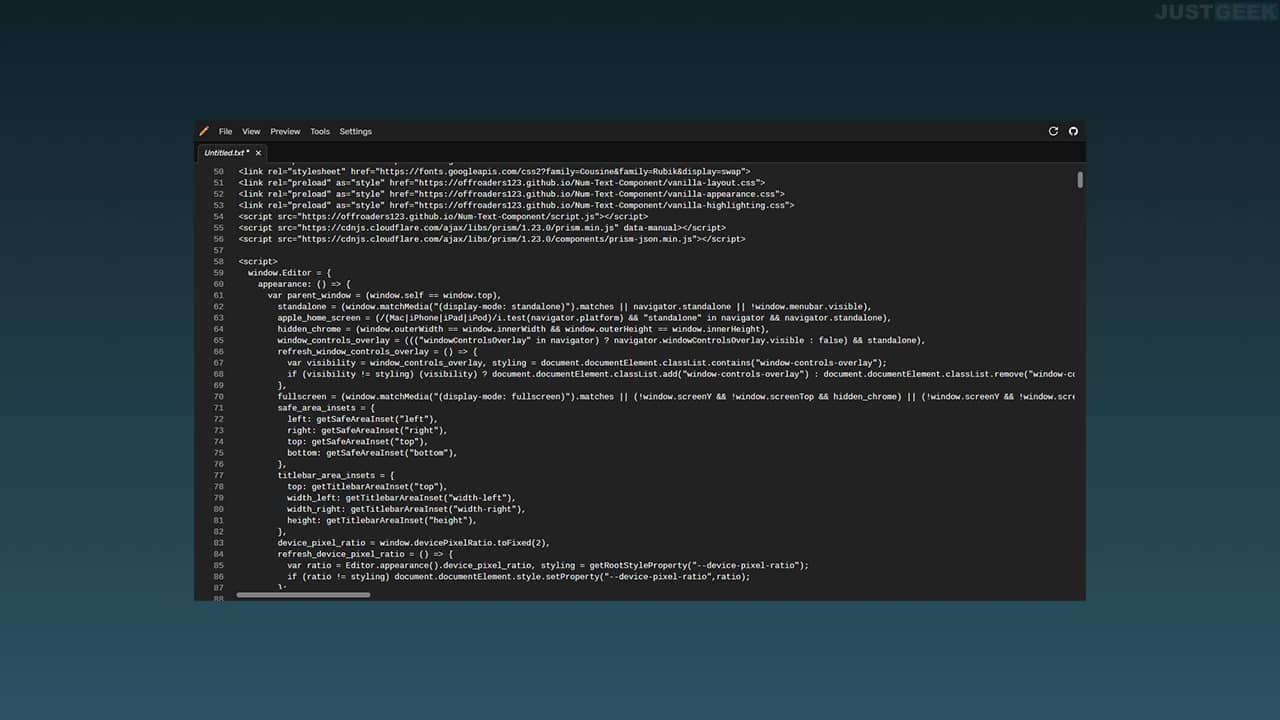The height and width of the screenshot is (720, 1280).
Task: Click line number 50 in the gutter
Action: pos(219,172)
